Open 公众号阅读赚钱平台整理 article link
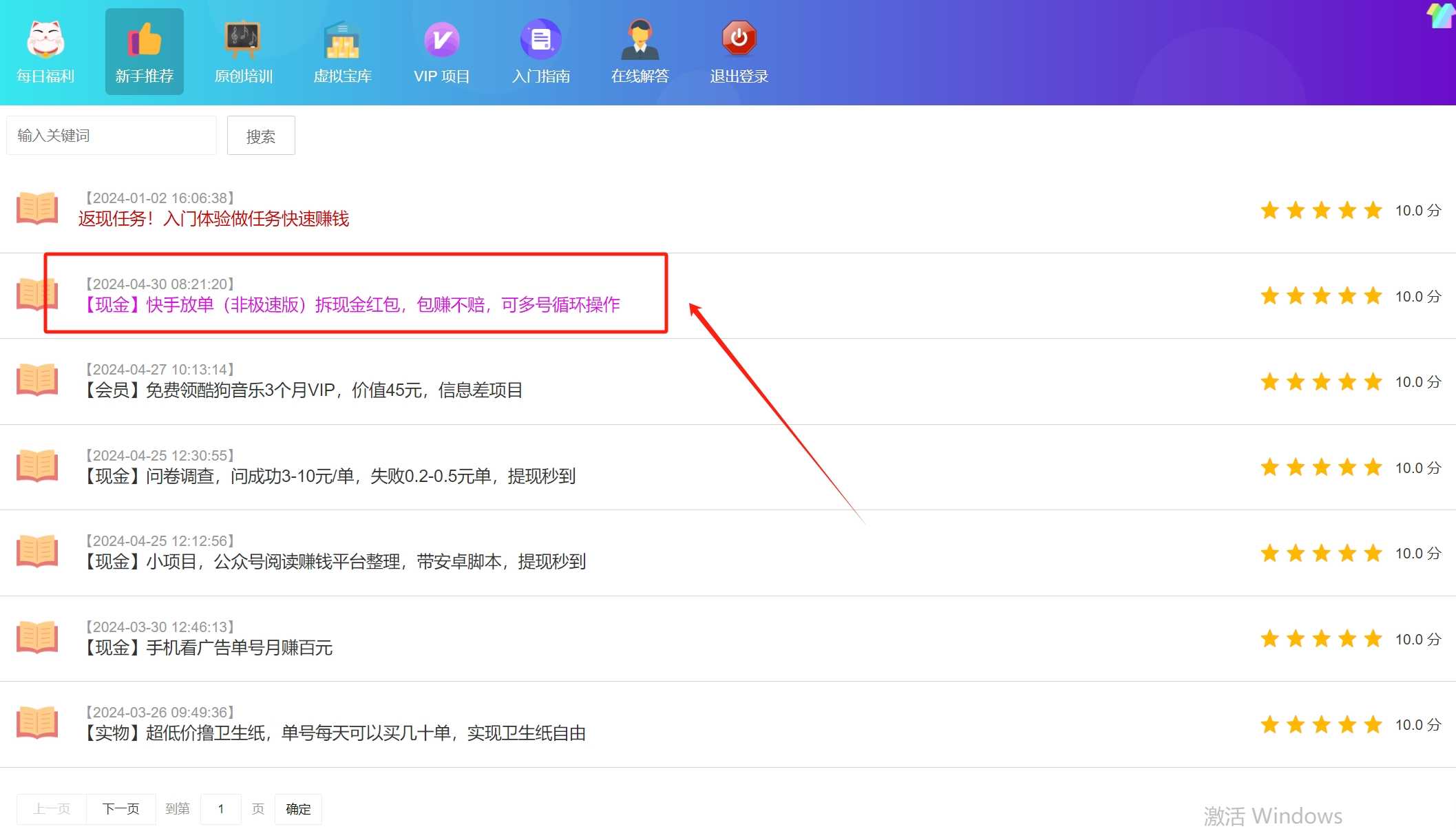Screen dimensions: 1456x829 click(x=334, y=562)
